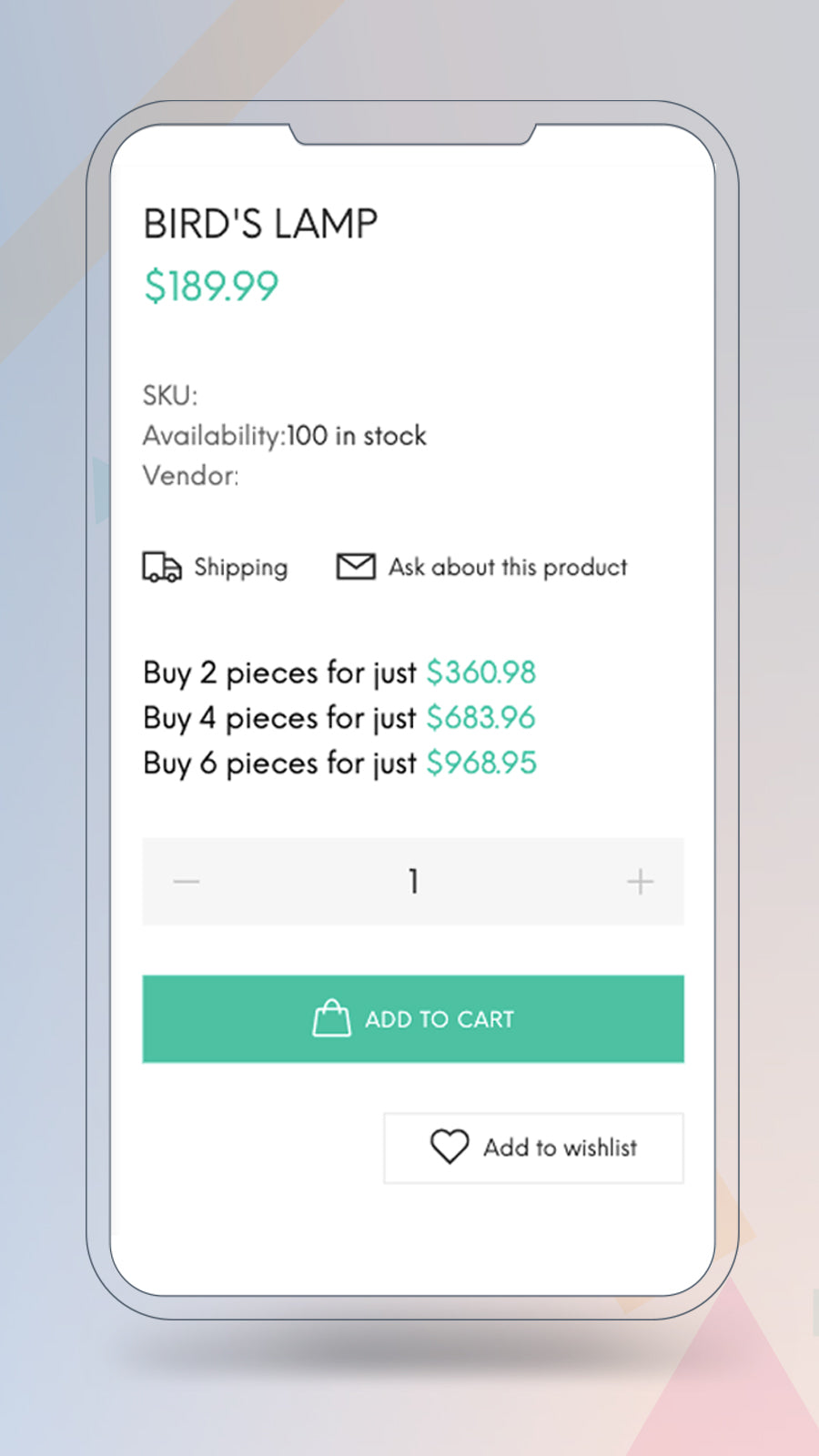
Task: Click the quantity input showing 1
Action: pyautogui.click(x=413, y=881)
